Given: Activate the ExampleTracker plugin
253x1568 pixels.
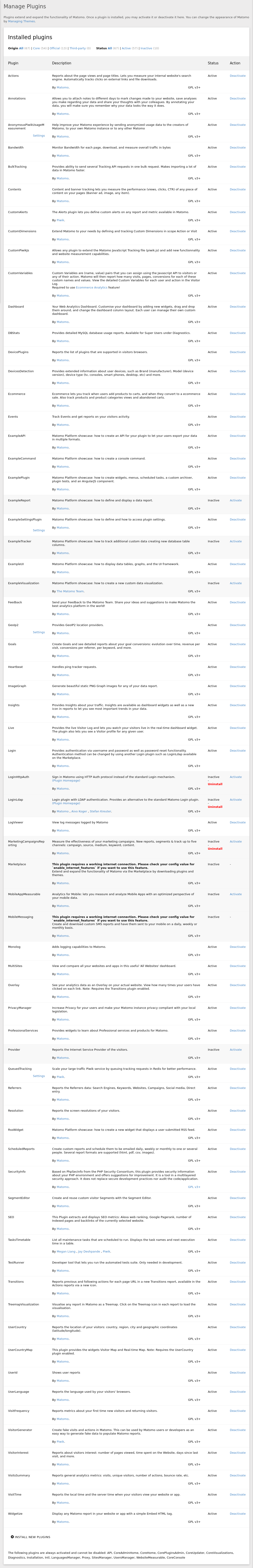Looking at the screenshot, I should coord(235,541).
